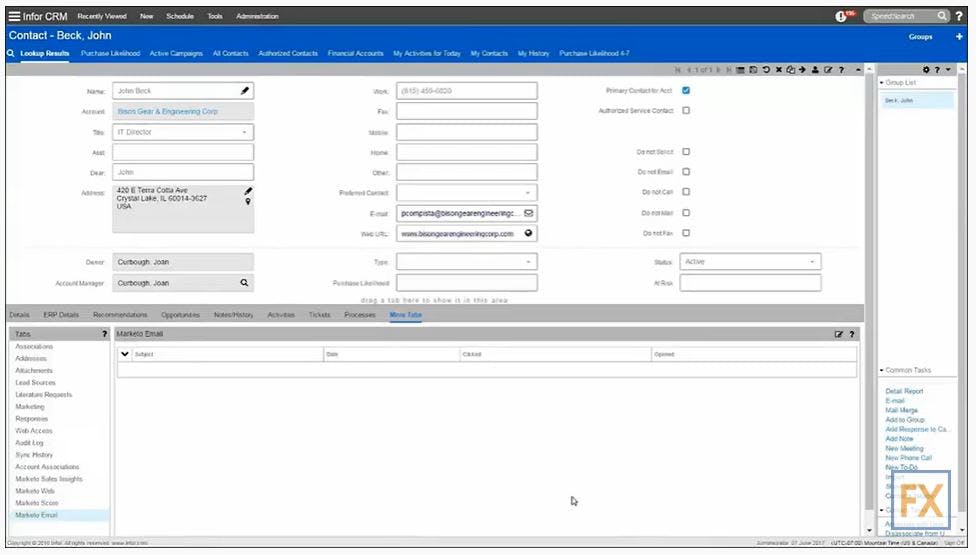The width and height of the screenshot is (976, 555).
Task: Enable Do not Call checkbox
Action: (686, 192)
